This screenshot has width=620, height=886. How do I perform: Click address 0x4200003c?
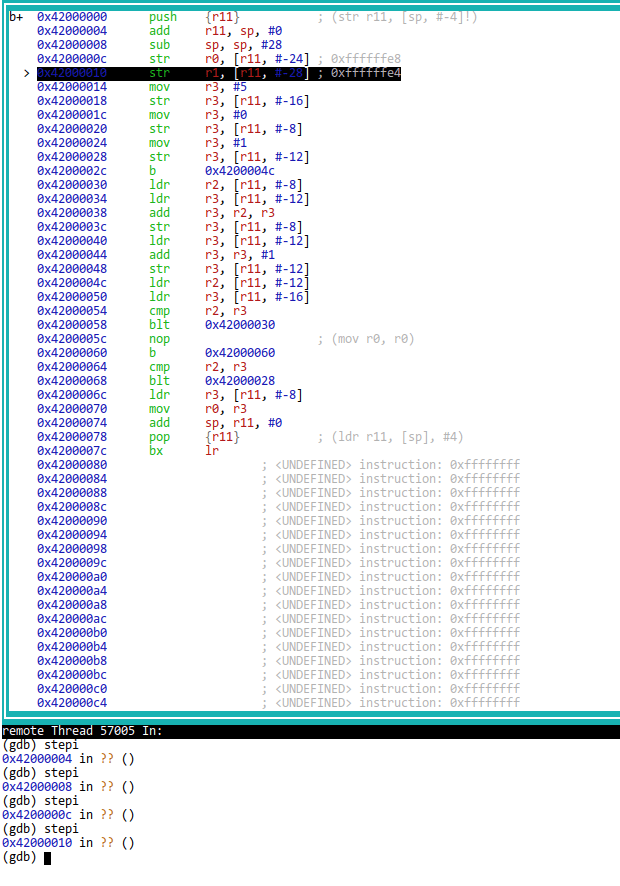pos(72,227)
